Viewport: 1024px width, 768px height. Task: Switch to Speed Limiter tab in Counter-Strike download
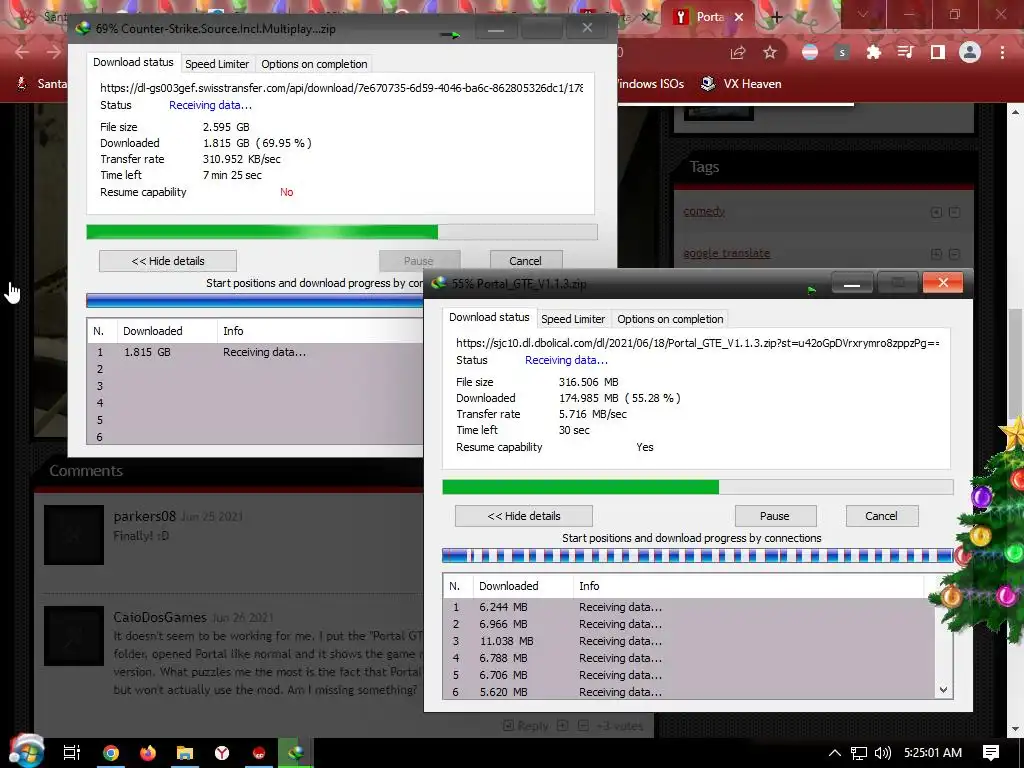tap(217, 64)
